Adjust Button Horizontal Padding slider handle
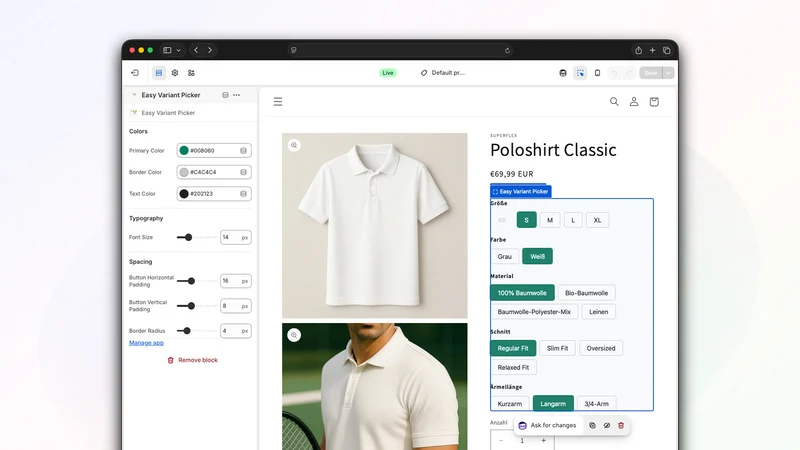This screenshot has height=450, width=800. tap(191, 281)
